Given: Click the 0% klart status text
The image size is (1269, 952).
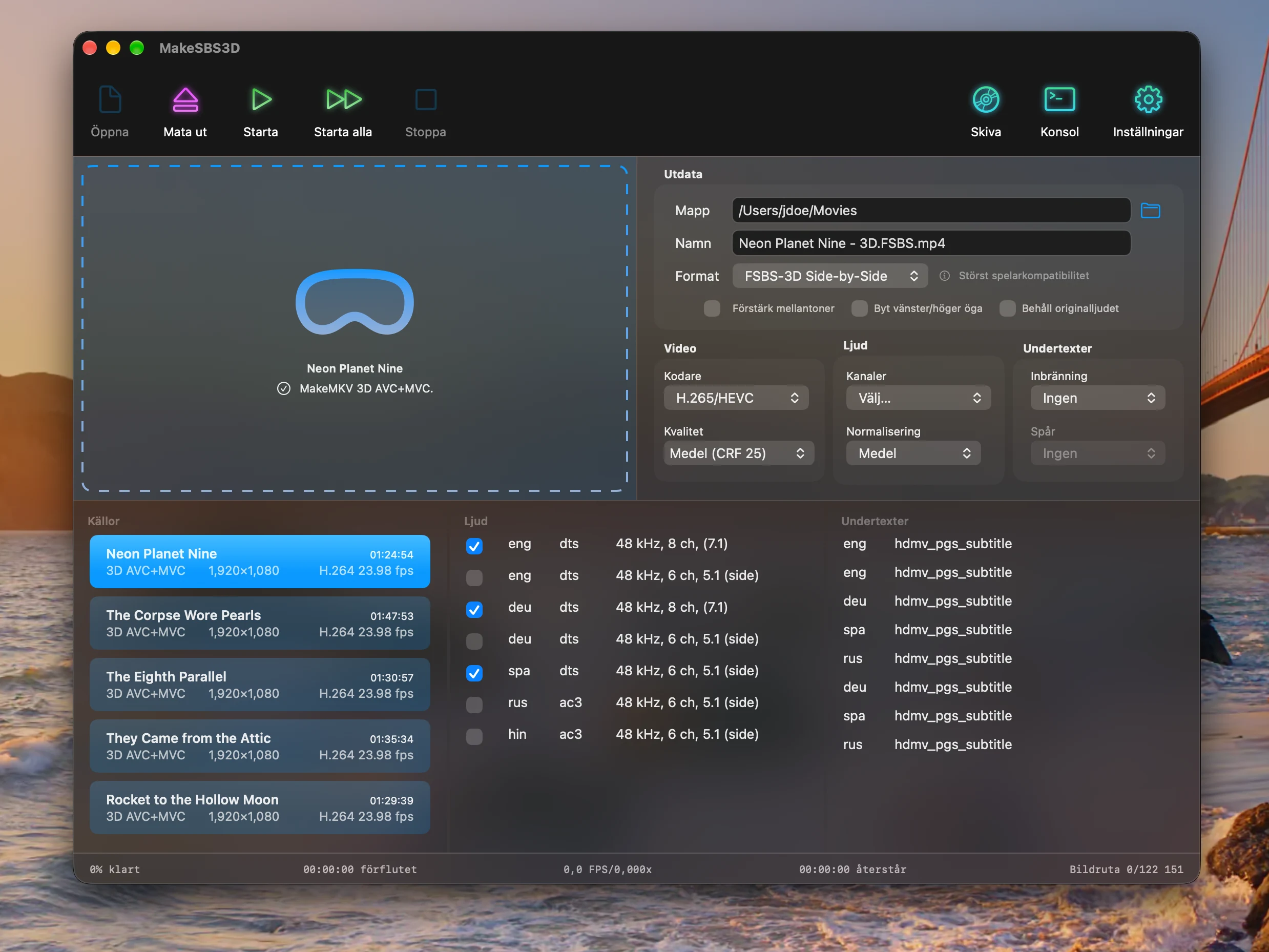Looking at the screenshot, I should (115, 870).
